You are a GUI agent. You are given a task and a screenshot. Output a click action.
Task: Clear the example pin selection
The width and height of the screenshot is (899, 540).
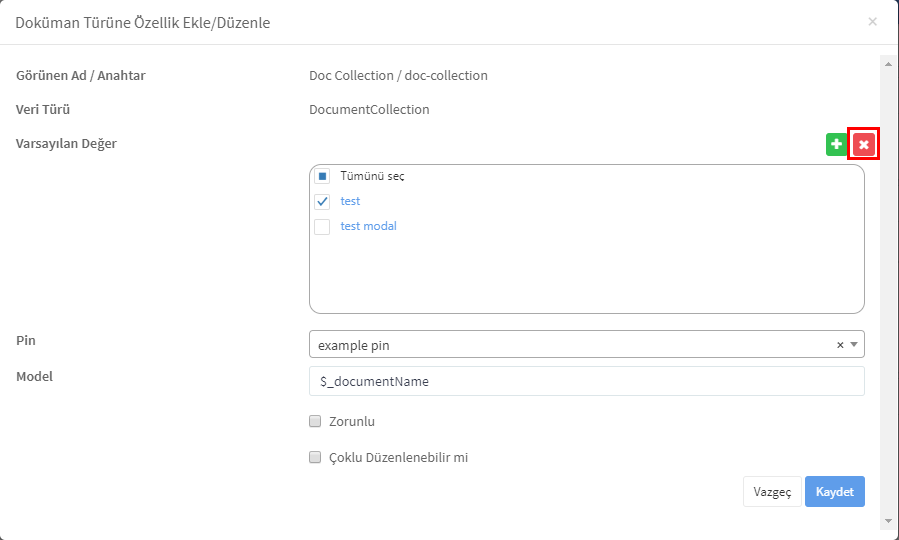pos(840,345)
